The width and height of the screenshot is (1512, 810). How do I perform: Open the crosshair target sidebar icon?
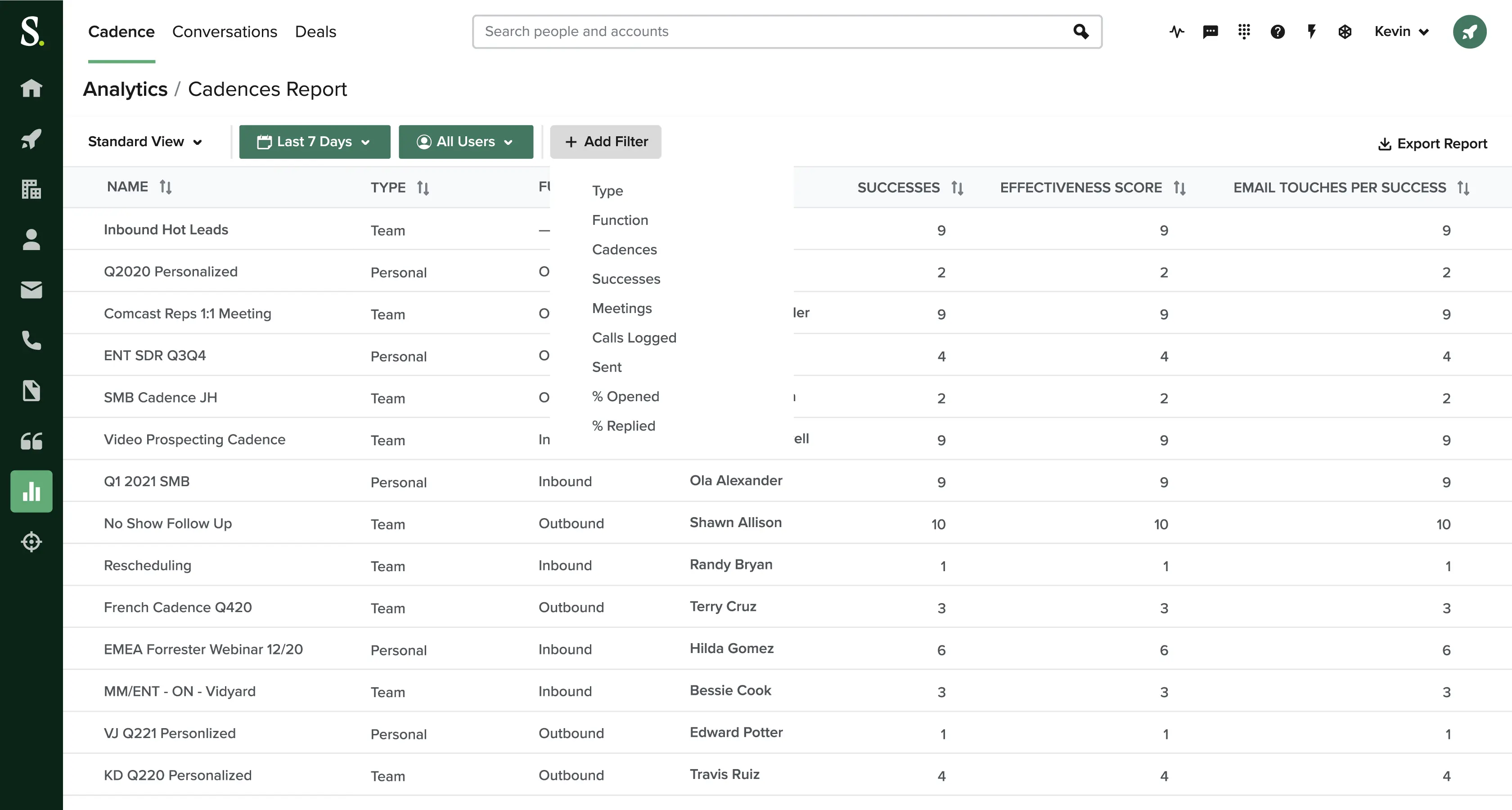pyautogui.click(x=31, y=541)
